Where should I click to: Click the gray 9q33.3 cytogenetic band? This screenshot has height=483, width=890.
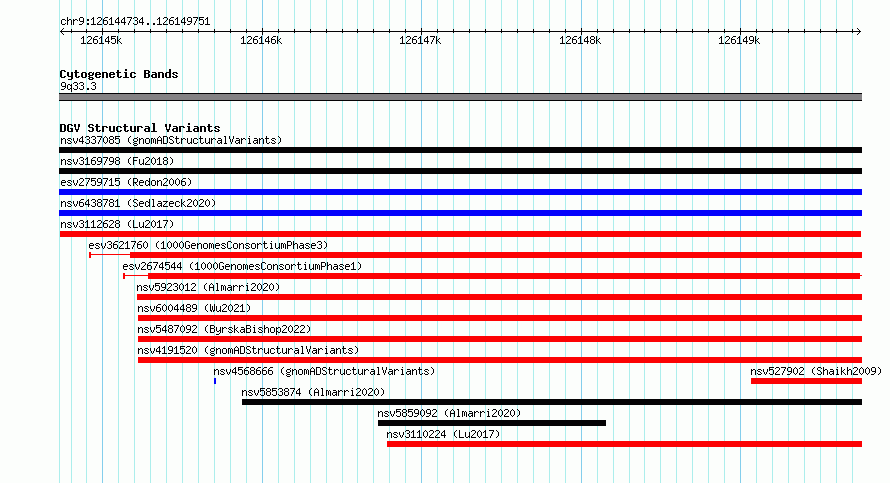tap(460, 97)
